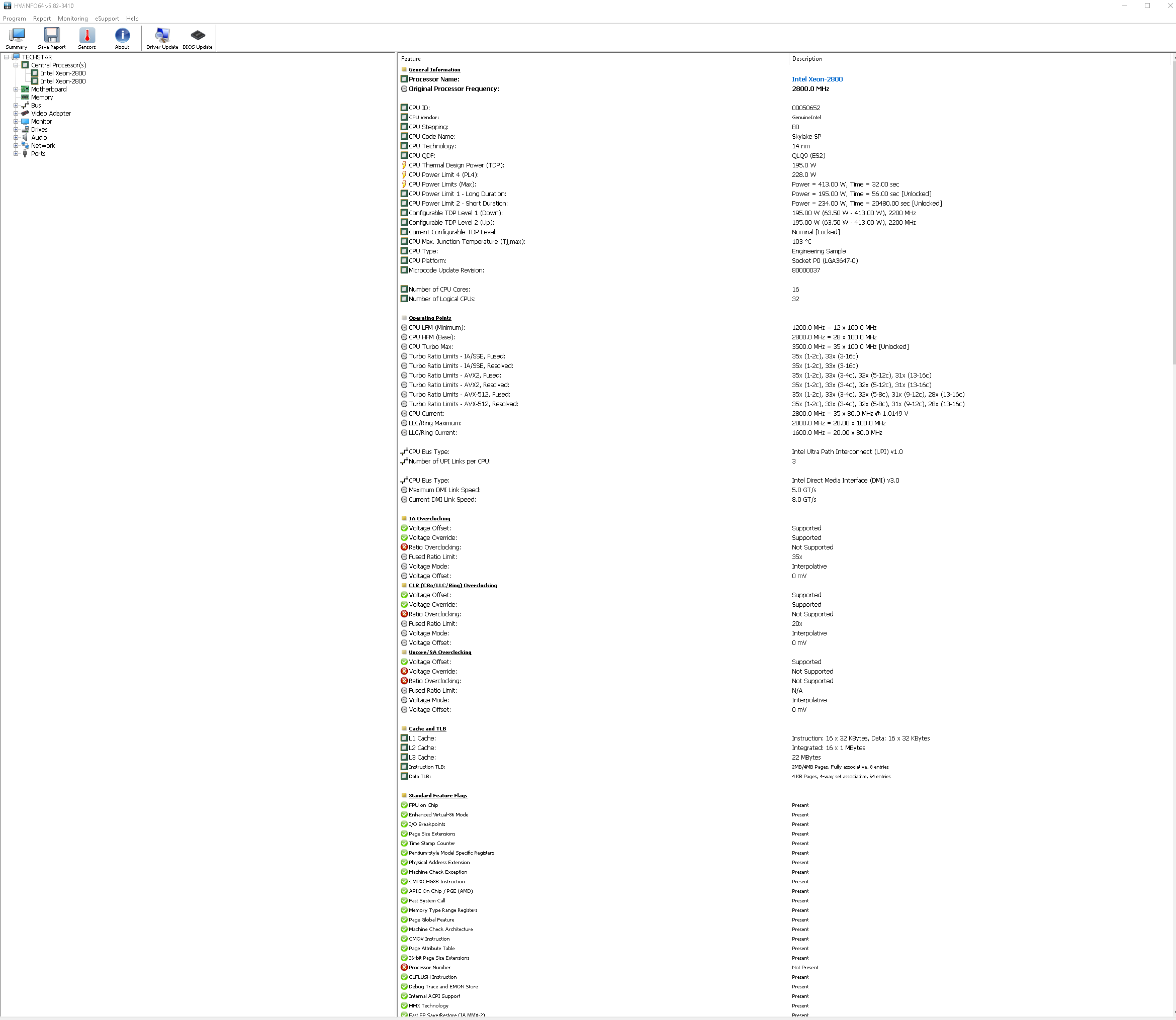
Task: Click the Bus icon in tree
Action: tap(25, 105)
